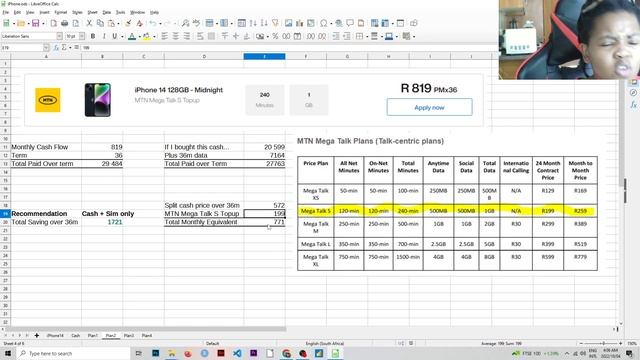Click the Save document icon
The height and width of the screenshot is (360, 640).
click(36, 23)
